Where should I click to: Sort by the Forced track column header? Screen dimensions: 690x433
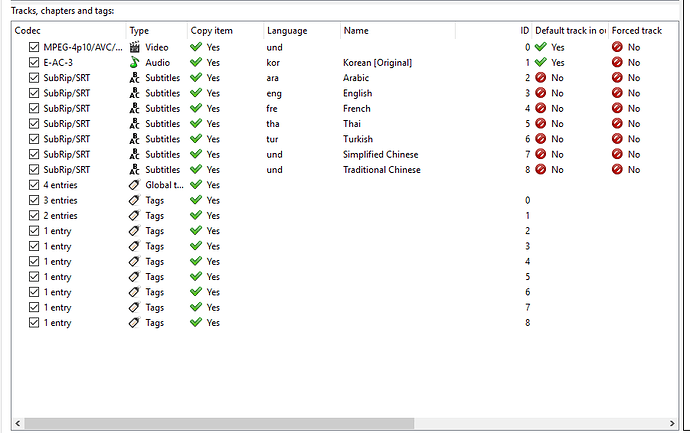643,31
